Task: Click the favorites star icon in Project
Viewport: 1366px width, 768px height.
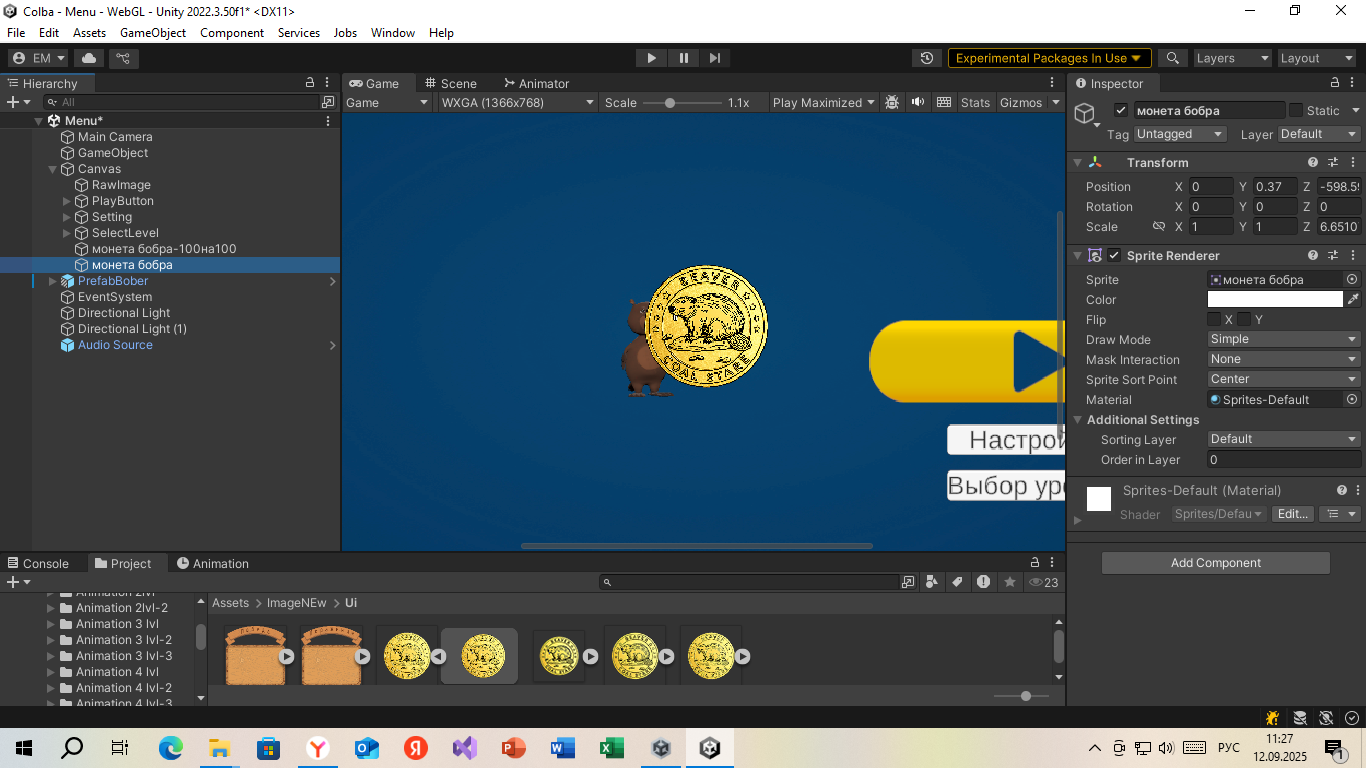Action: point(1010,582)
